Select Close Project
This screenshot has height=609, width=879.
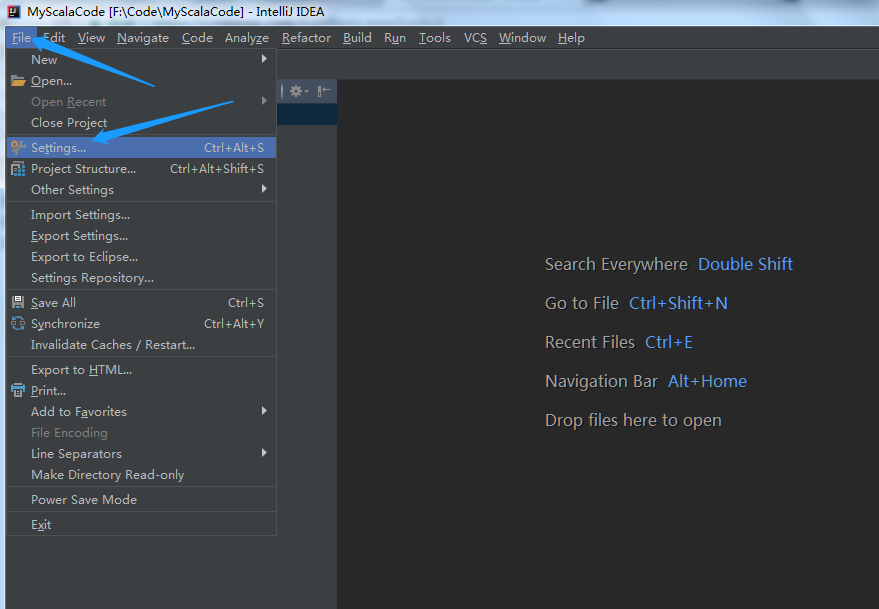141,122
